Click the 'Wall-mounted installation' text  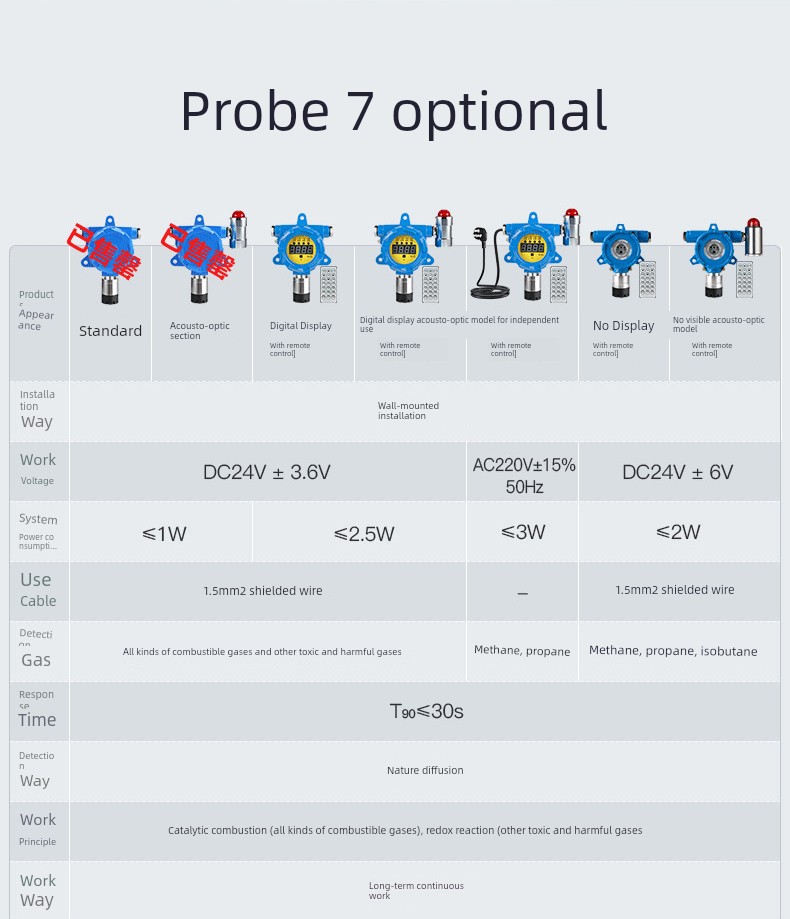point(408,410)
